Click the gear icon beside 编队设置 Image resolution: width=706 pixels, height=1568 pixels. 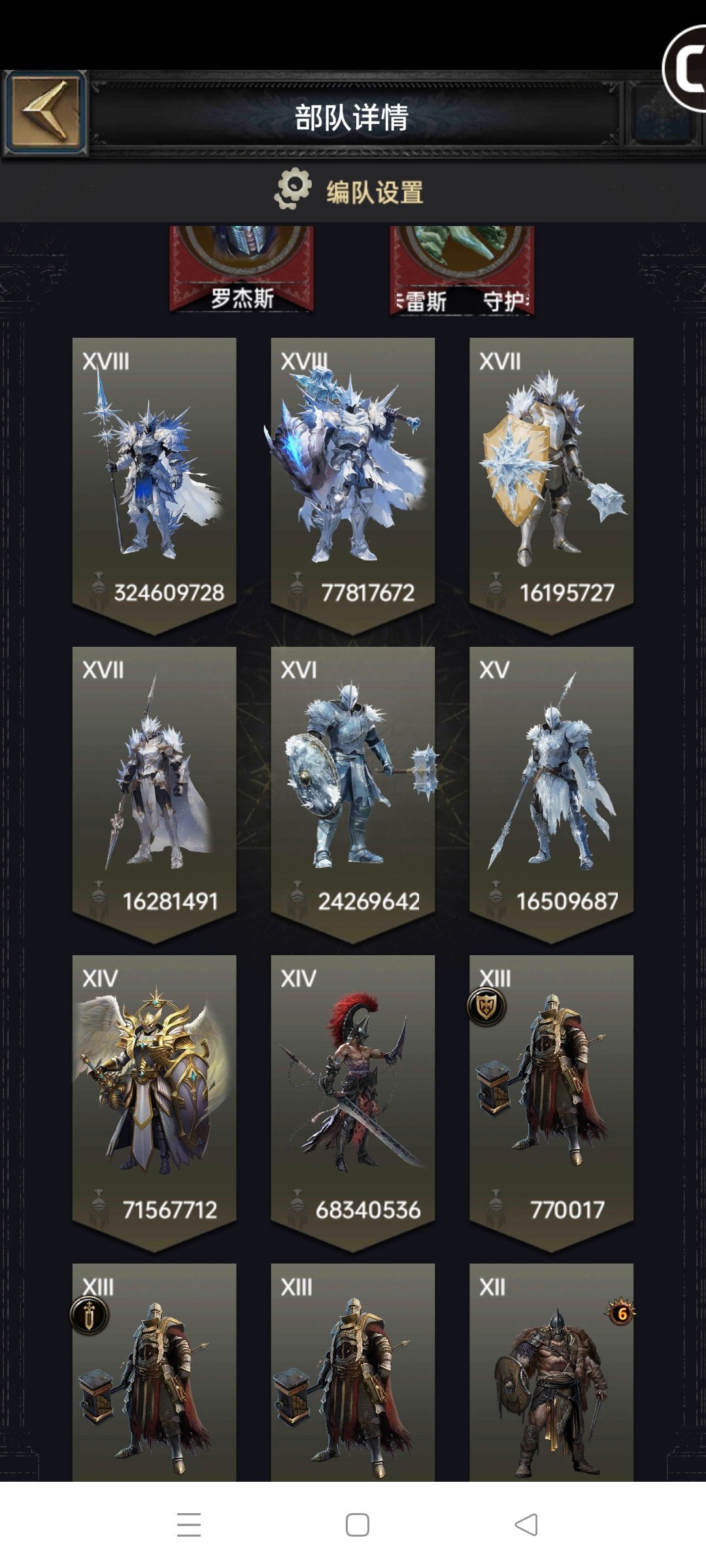click(x=292, y=189)
